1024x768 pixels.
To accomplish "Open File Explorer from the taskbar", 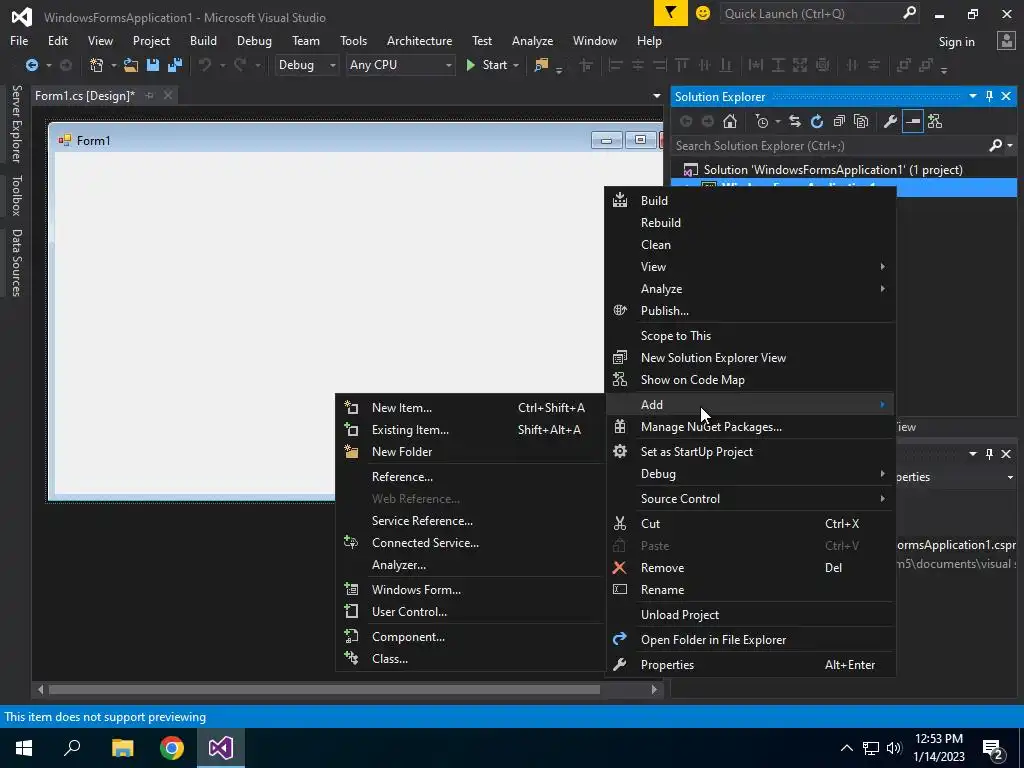I will pos(123,748).
